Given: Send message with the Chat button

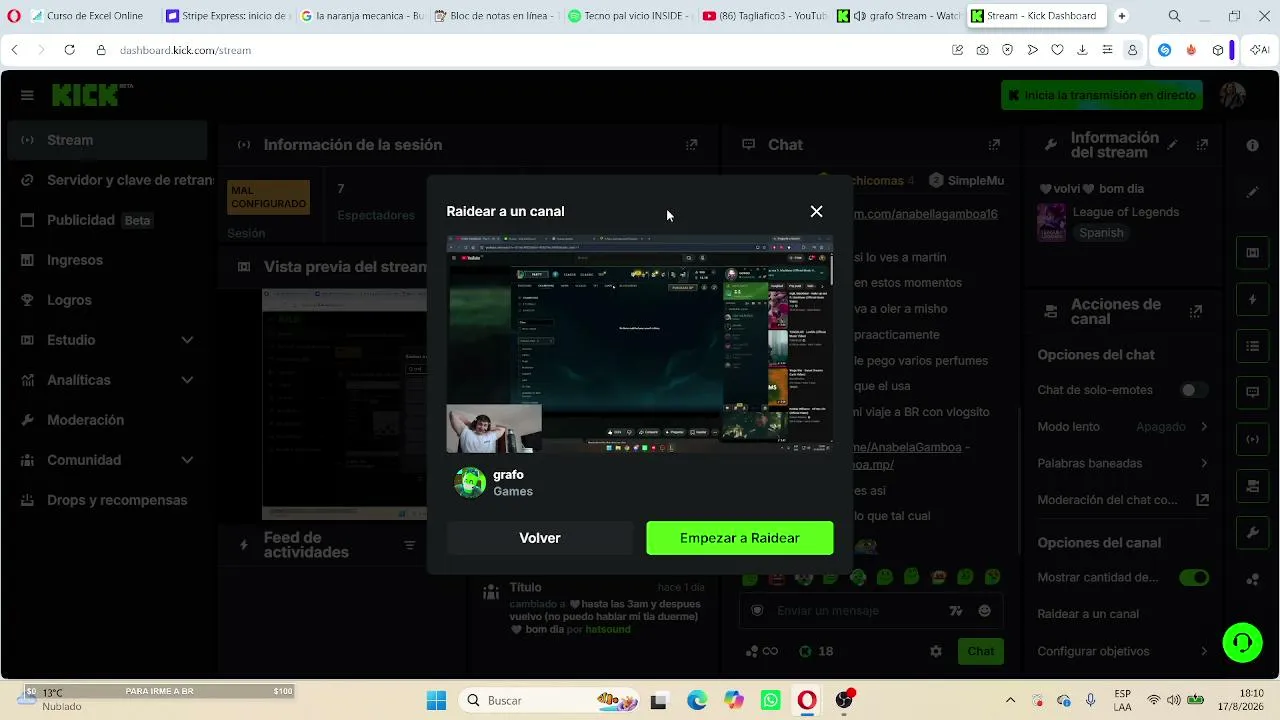Looking at the screenshot, I should tap(981, 651).
